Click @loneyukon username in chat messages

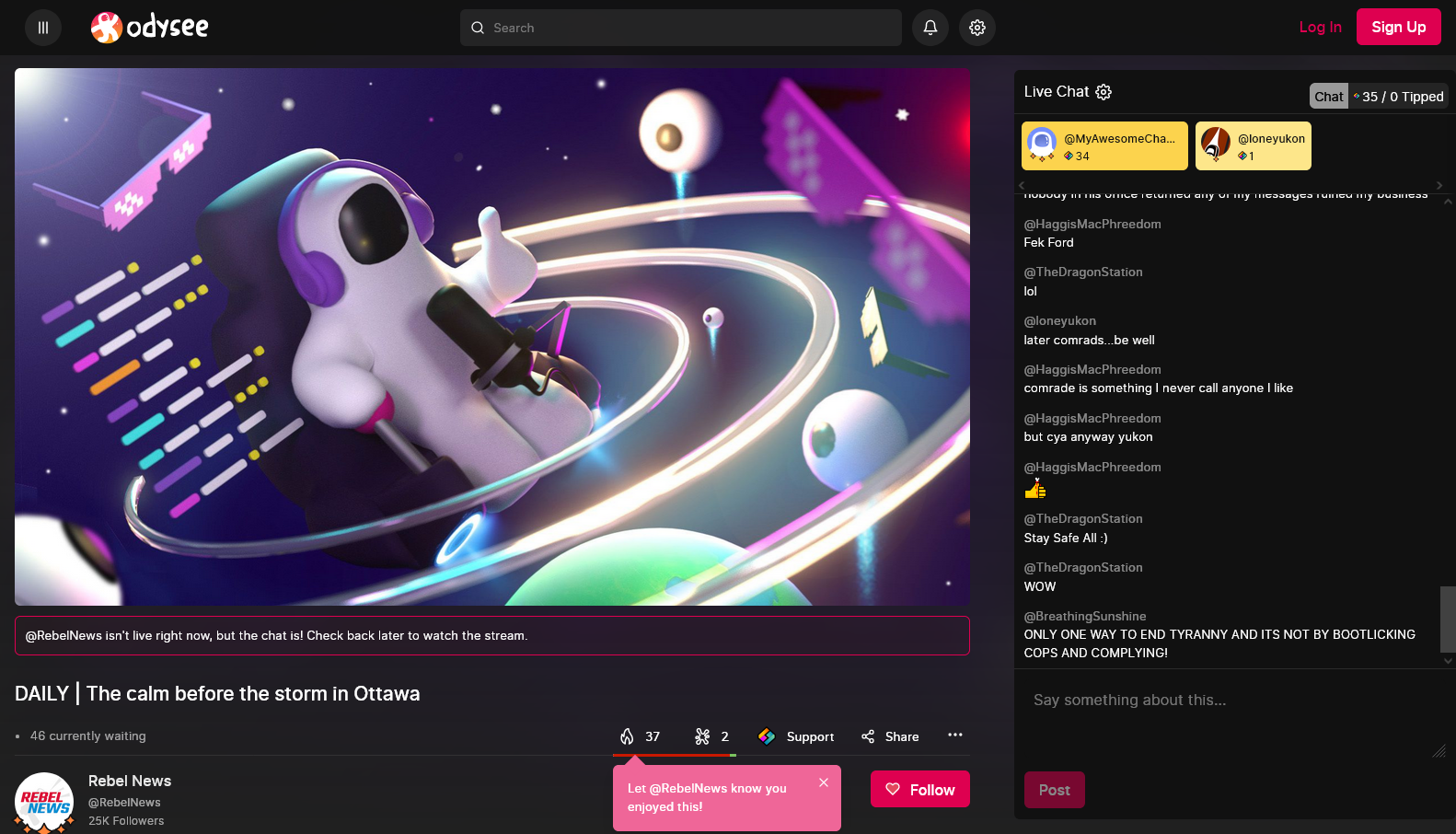pos(1060,320)
